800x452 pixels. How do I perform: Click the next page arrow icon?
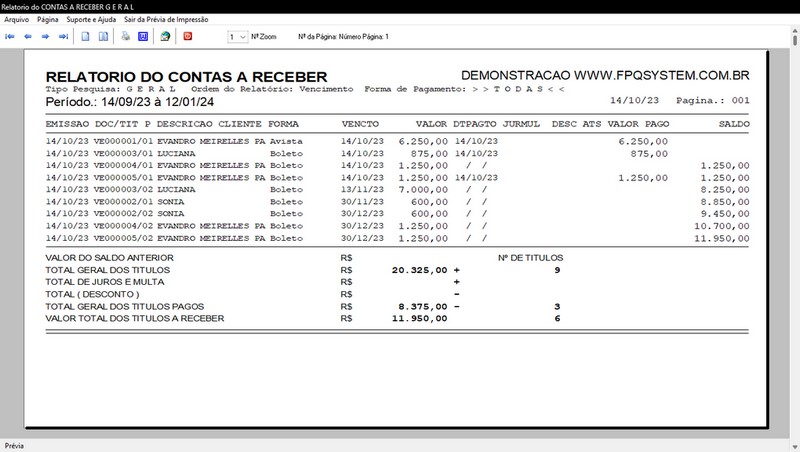click(x=46, y=37)
